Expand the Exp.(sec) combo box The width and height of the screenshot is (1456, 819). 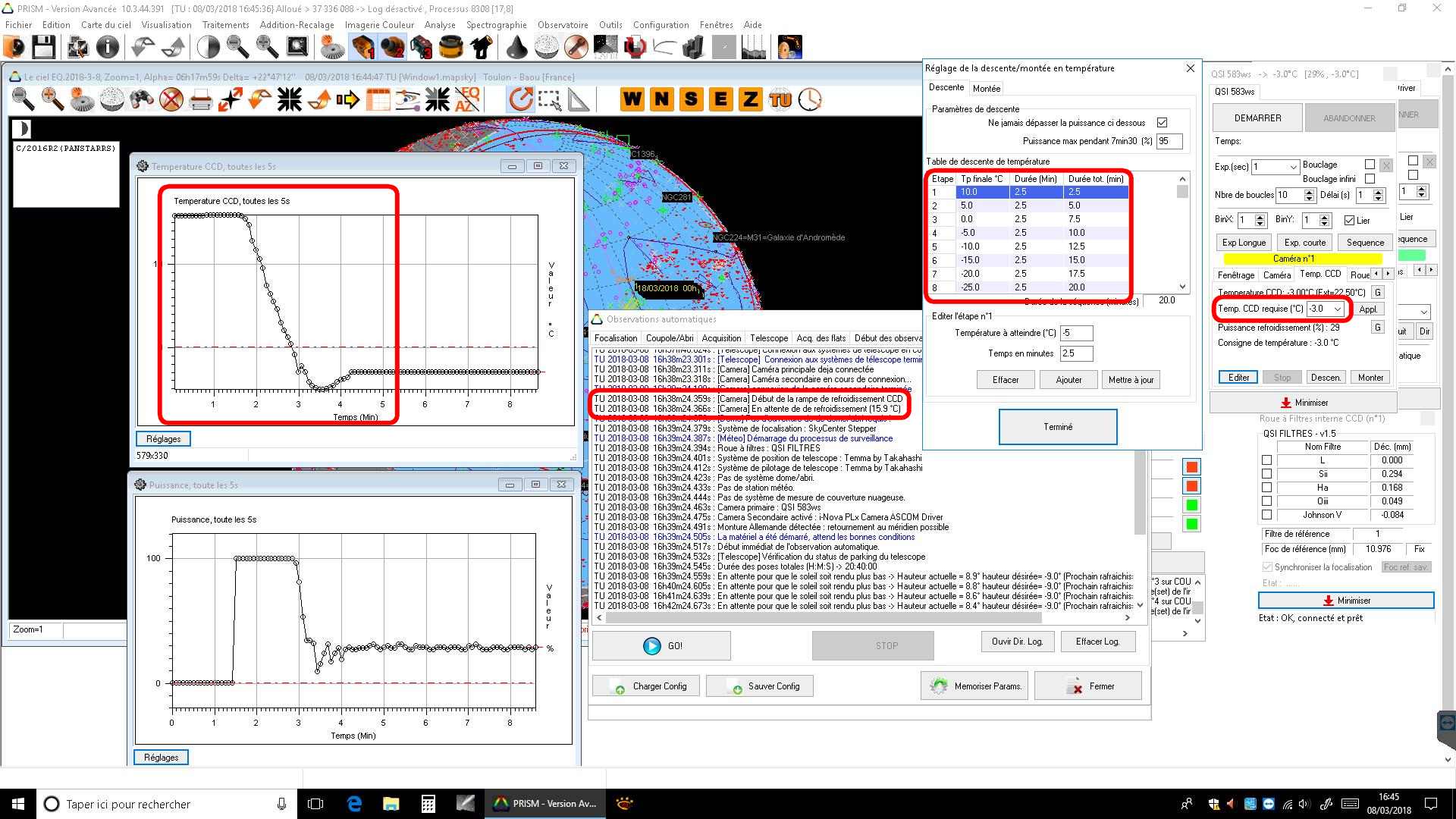pyautogui.click(x=1293, y=167)
